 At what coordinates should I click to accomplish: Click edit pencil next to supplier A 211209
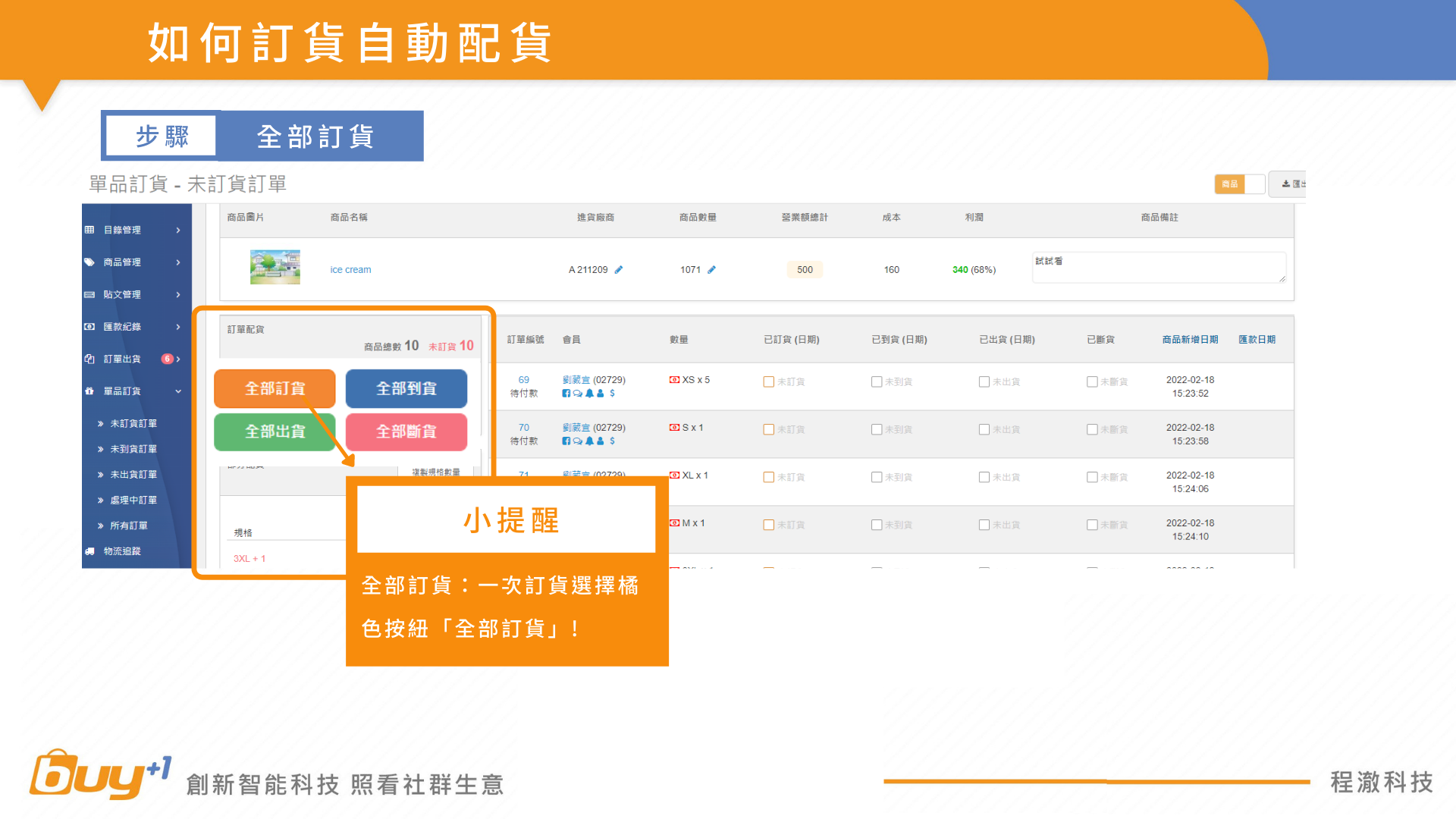click(x=619, y=270)
